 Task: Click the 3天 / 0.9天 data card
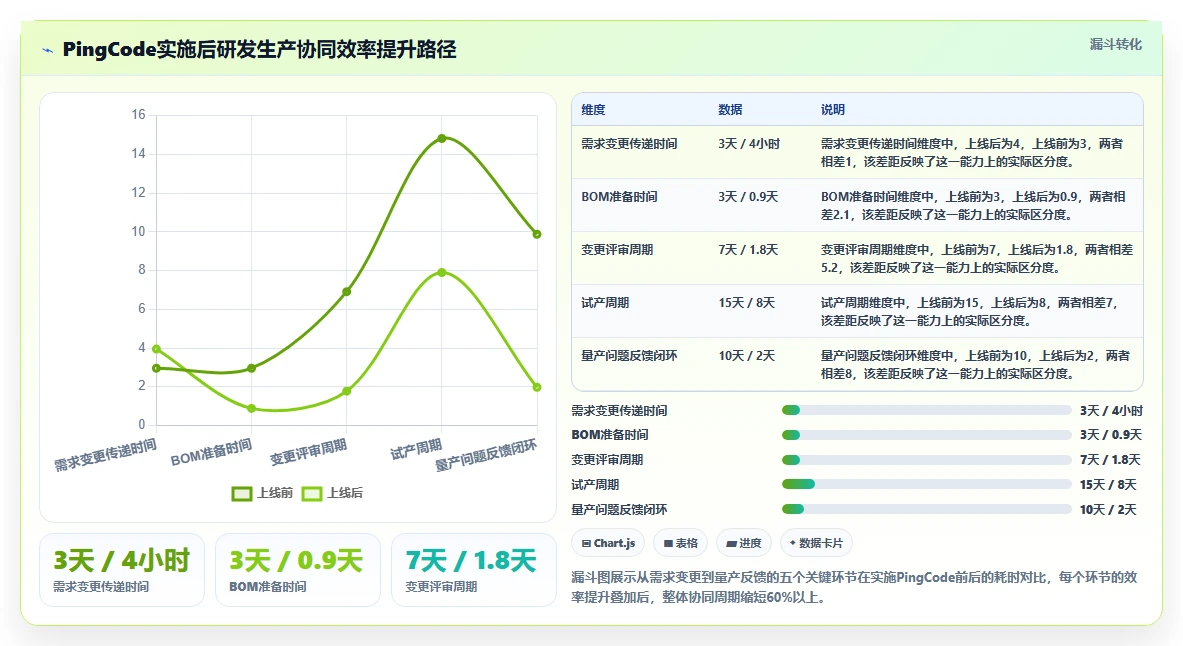click(298, 570)
